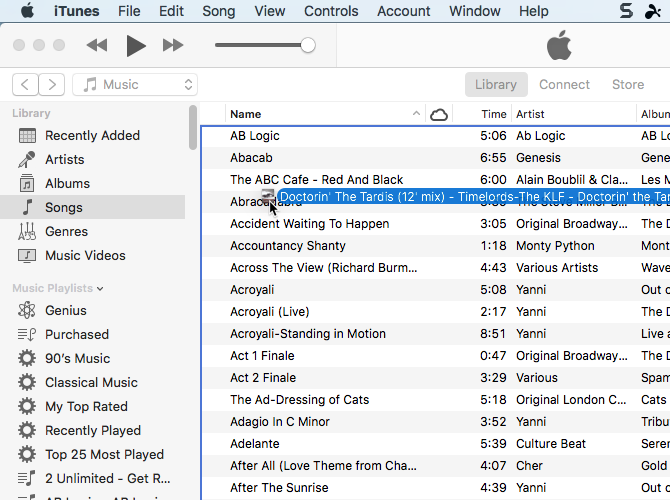Screen dimensions: 670x500
Task: Select the Albums icon in sidebar
Action: [27, 183]
